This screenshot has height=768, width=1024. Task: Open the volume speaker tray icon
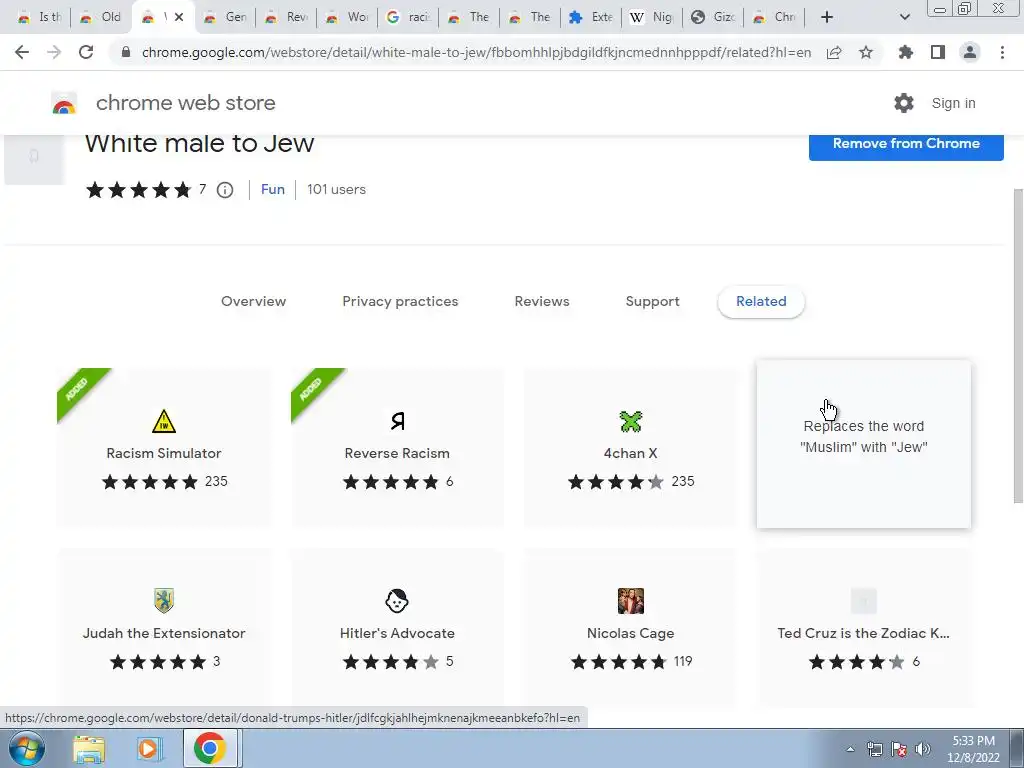pyautogui.click(x=923, y=749)
